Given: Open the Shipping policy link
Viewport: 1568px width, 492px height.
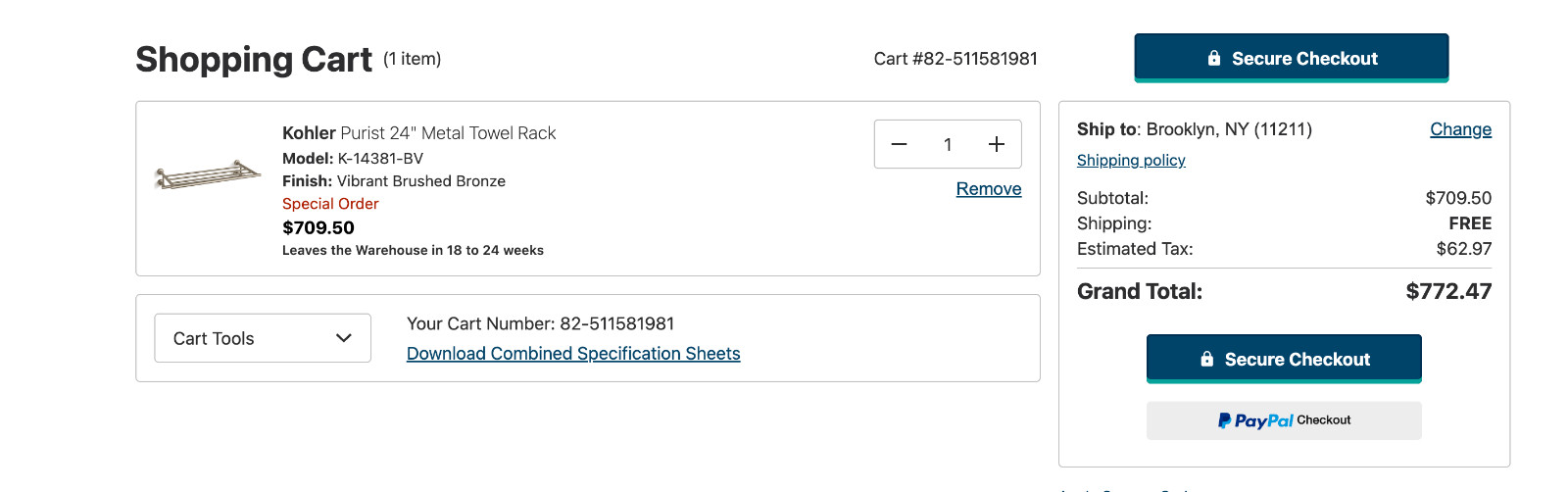Looking at the screenshot, I should click(x=1131, y=161).
